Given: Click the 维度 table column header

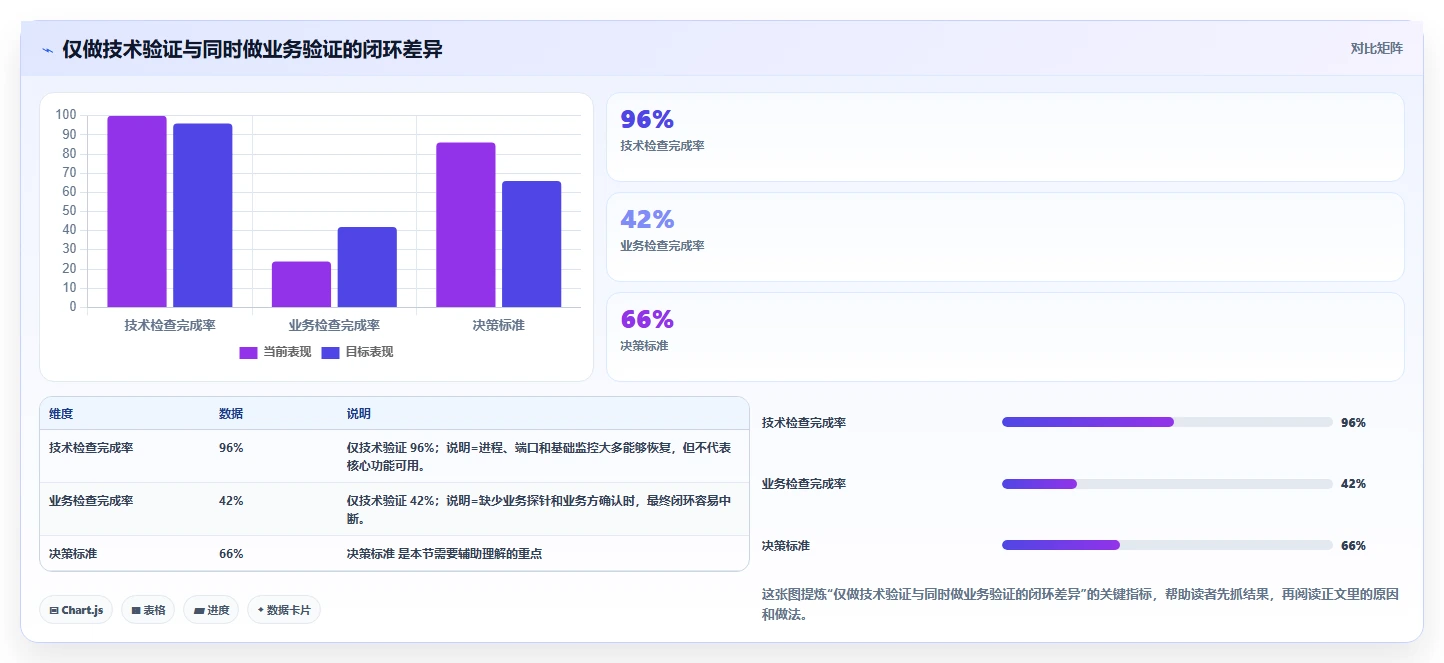Looking at the screenshot, I should [x=61, y=414].
